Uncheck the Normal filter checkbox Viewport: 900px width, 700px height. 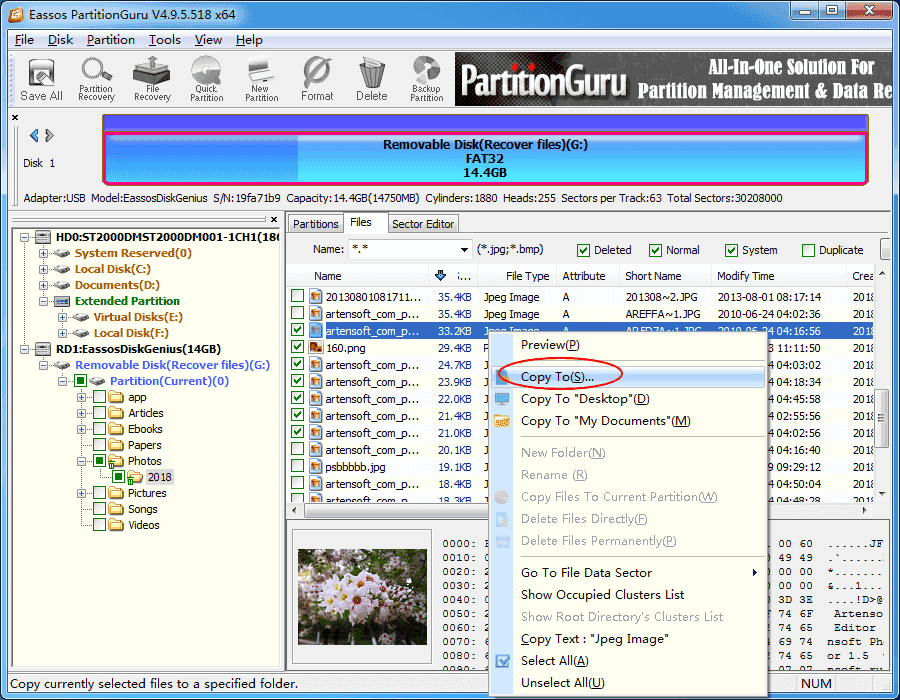(x=655, y=250)
